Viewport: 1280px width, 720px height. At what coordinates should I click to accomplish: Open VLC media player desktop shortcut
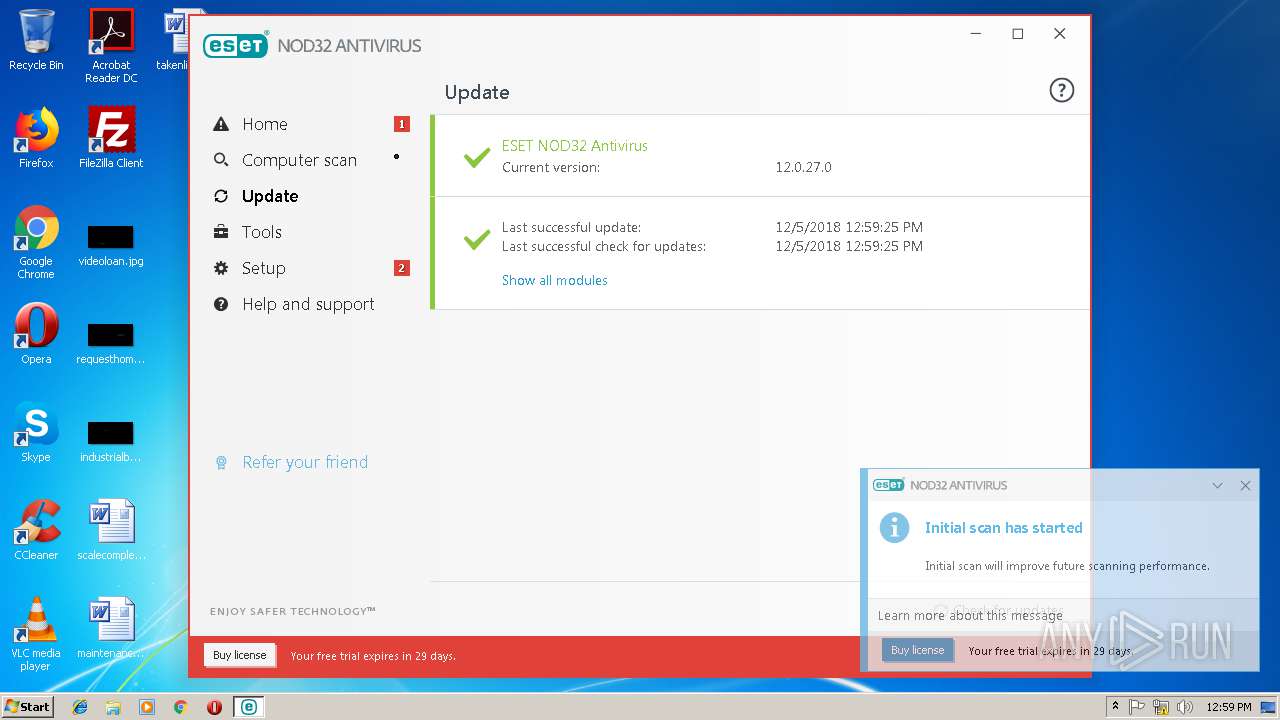pos(36,634)
